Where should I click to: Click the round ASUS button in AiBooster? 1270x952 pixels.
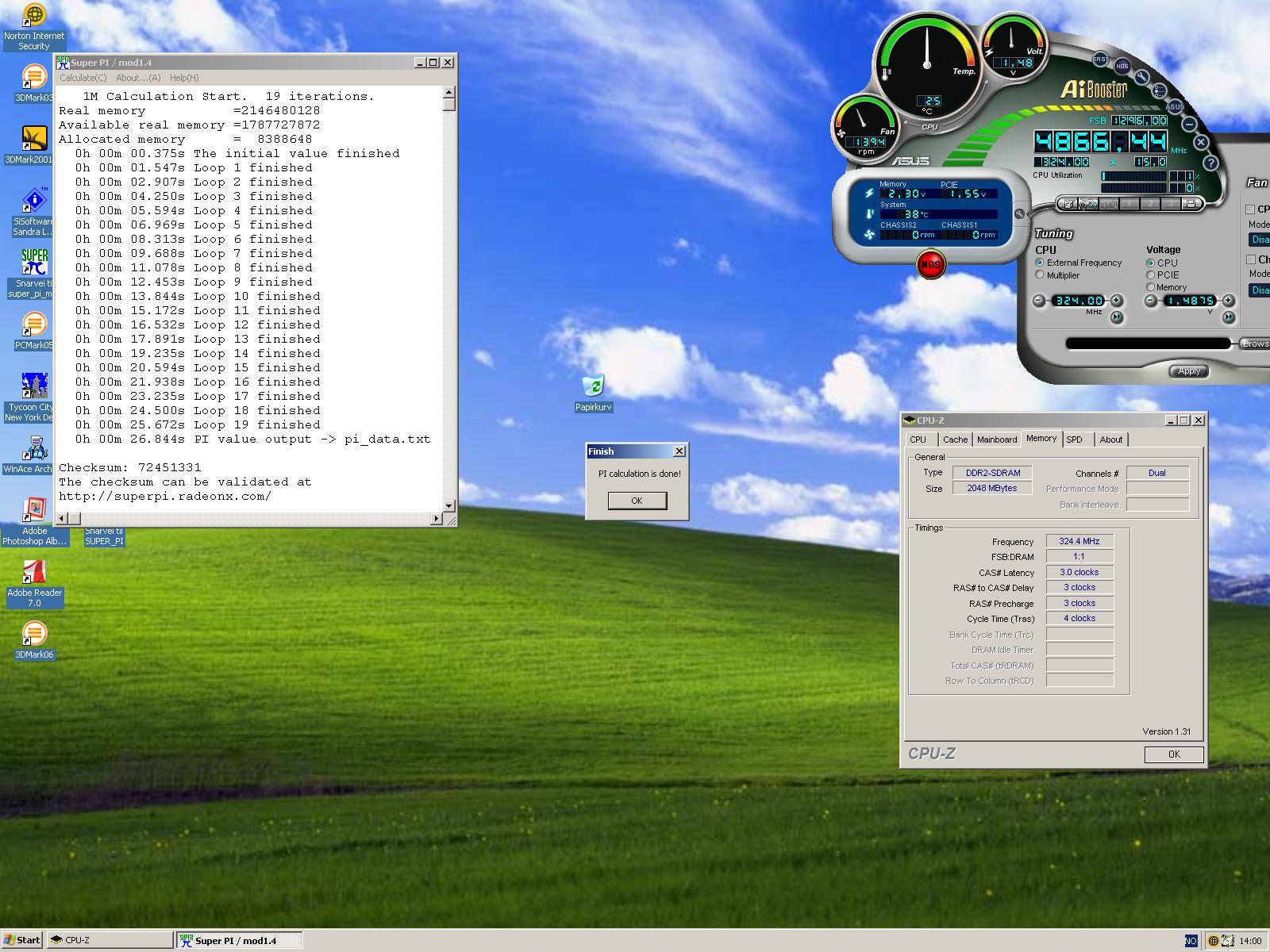point(1175,106)
